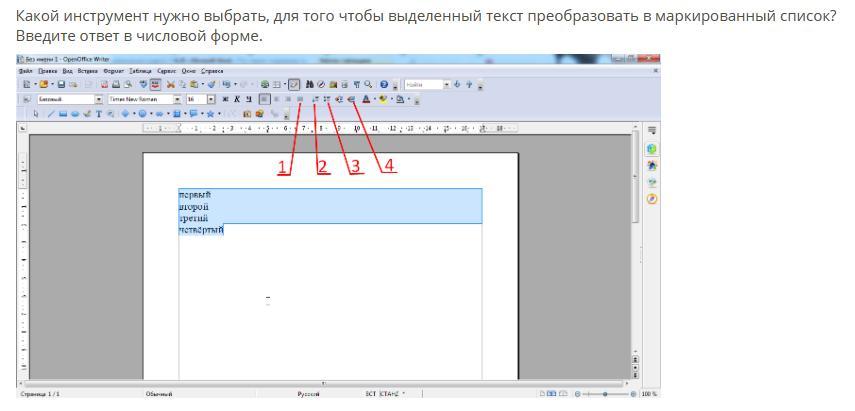Open the Таблица menu
Image resolution: width=855 pixels, height=411 pixels.
pyautogui.click(x=141, y=71)
